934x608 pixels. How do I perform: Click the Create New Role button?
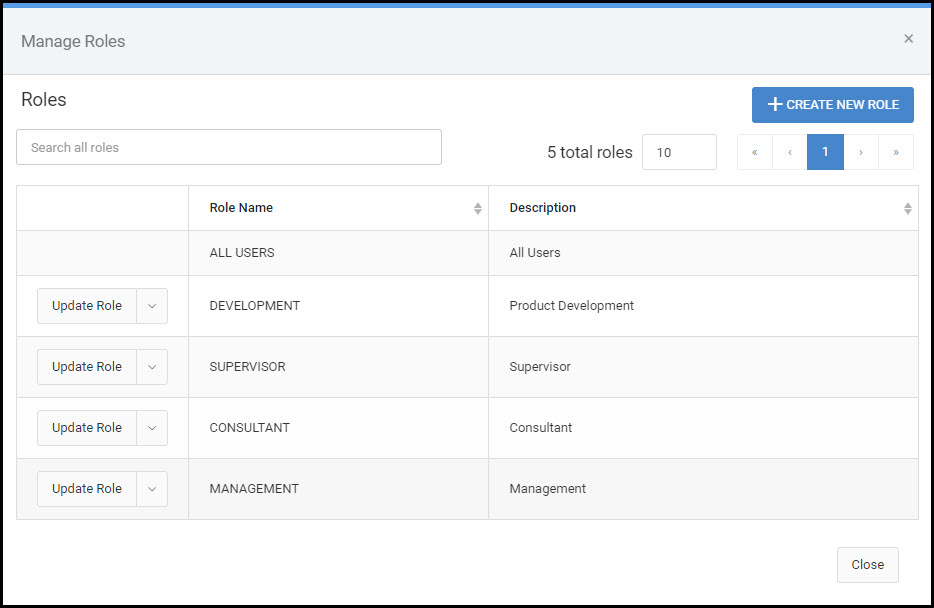tap(832, 105)
